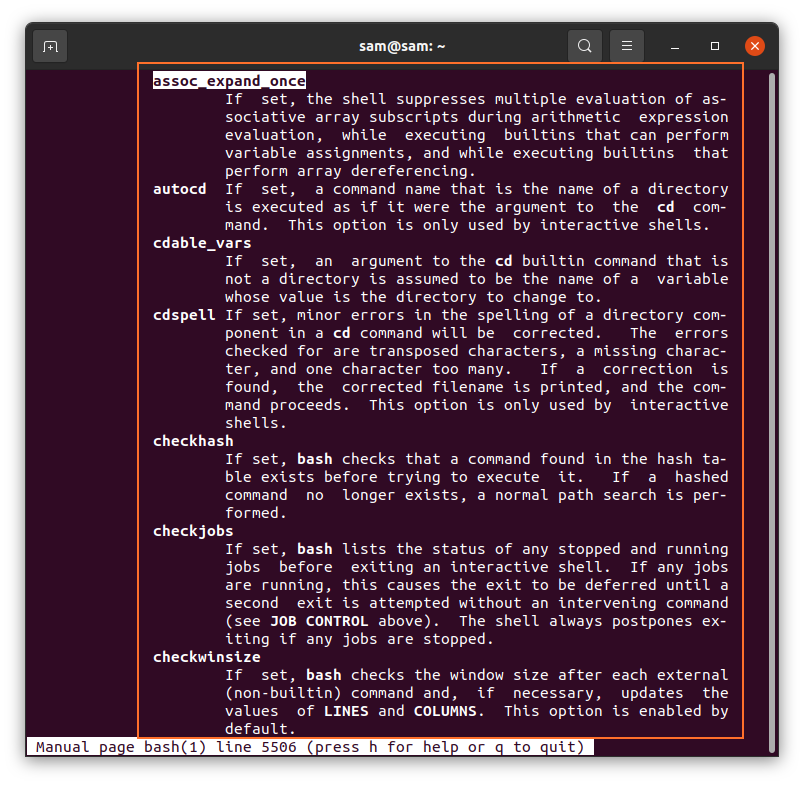Click the word 'default.' on the last line
The width and height of the screenshot is (804, 785).
pyautogui.click(x=256, y=729)
